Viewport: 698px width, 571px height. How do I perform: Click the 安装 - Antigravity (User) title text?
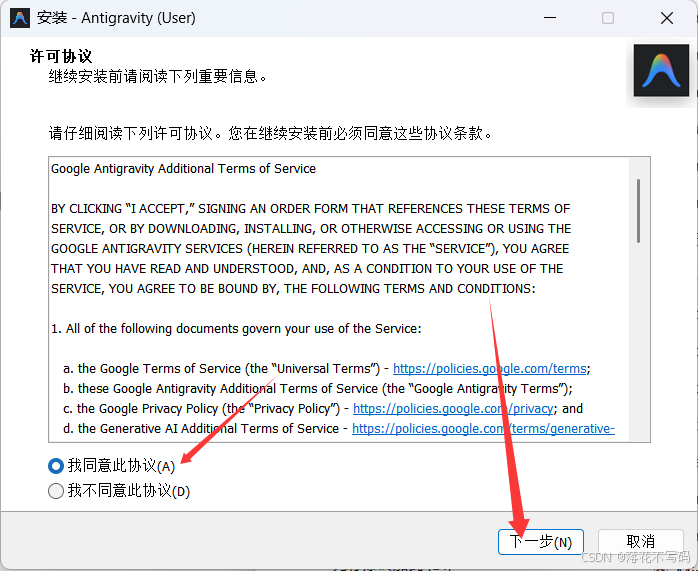tap(116, 18)
